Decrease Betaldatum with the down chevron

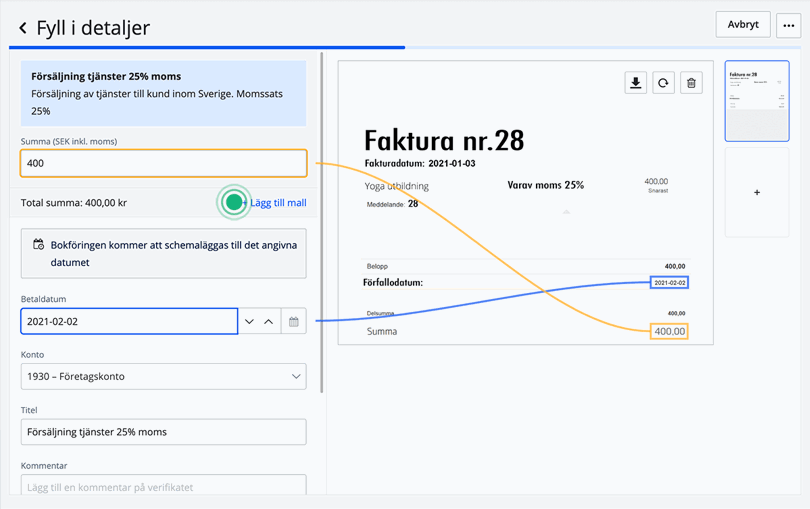click(x=249, y=321)
